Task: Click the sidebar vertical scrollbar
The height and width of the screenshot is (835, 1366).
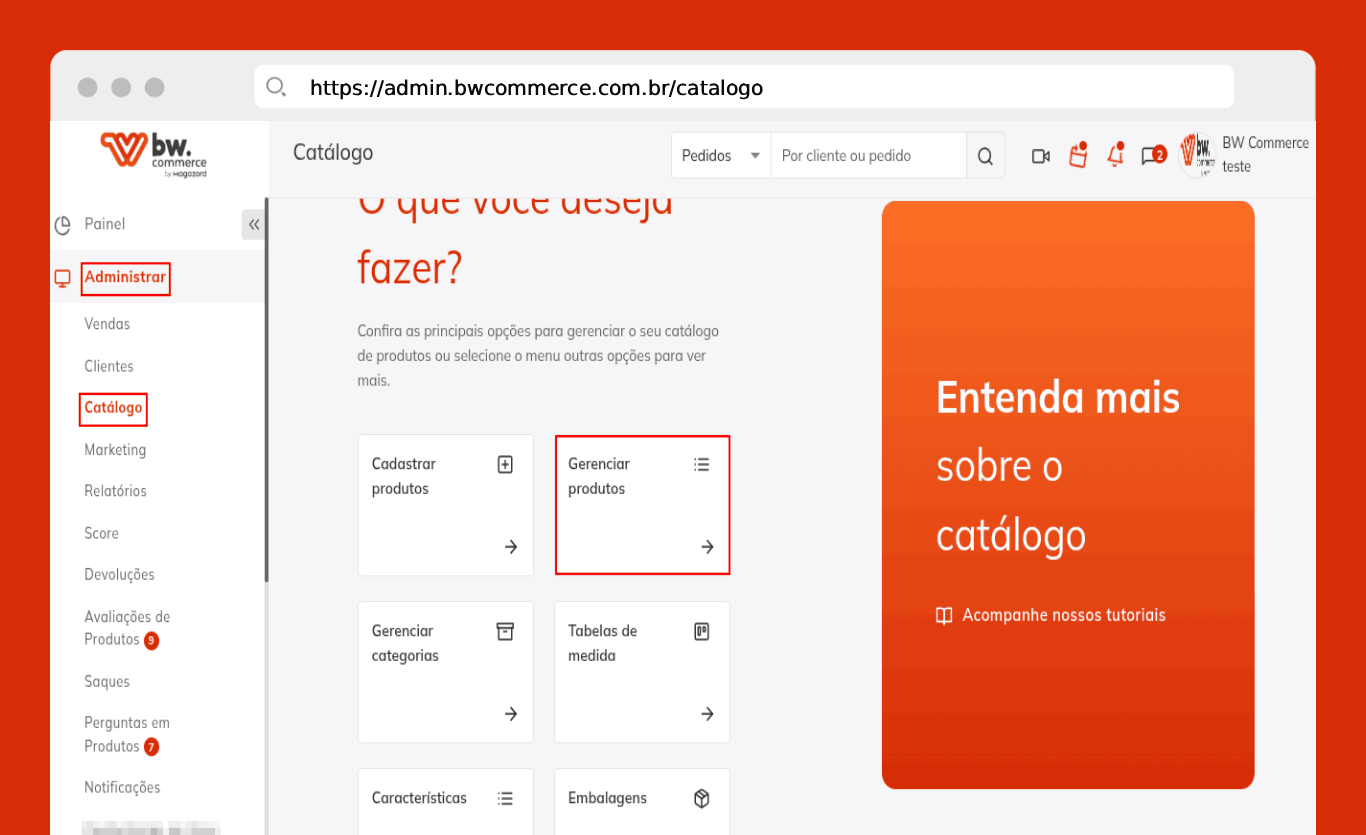Action: click(x=266, y=390)
